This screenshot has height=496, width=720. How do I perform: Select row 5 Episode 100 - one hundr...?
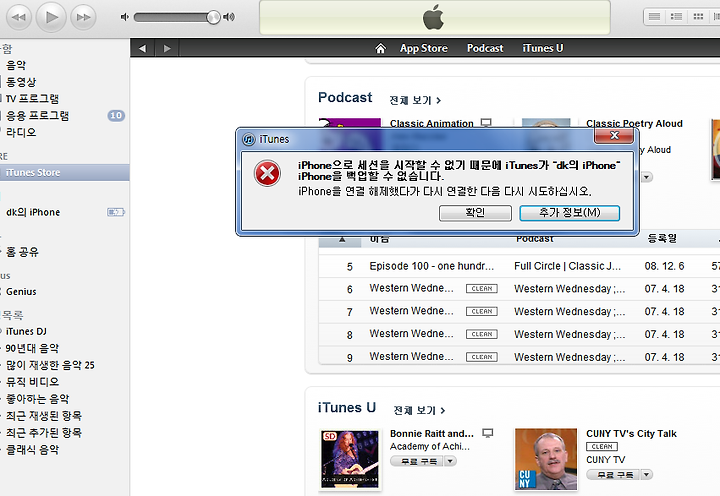pos(432,266)
